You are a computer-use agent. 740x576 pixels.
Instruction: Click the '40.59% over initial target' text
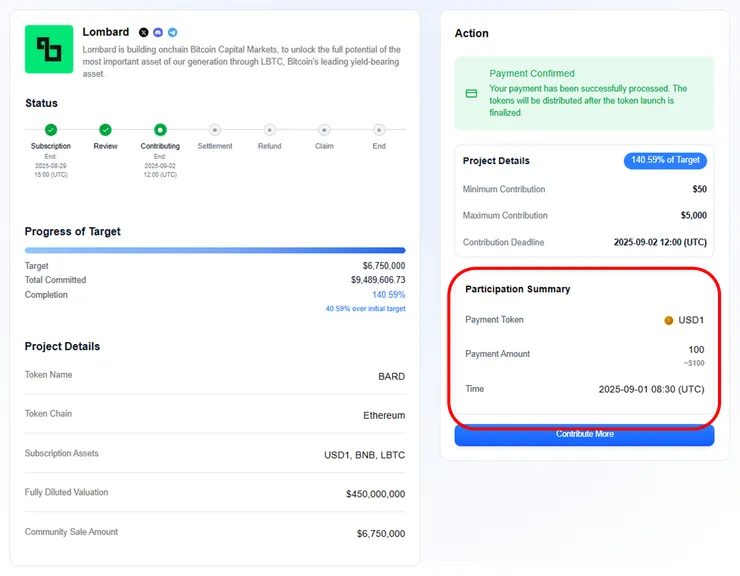pos(365,309)
